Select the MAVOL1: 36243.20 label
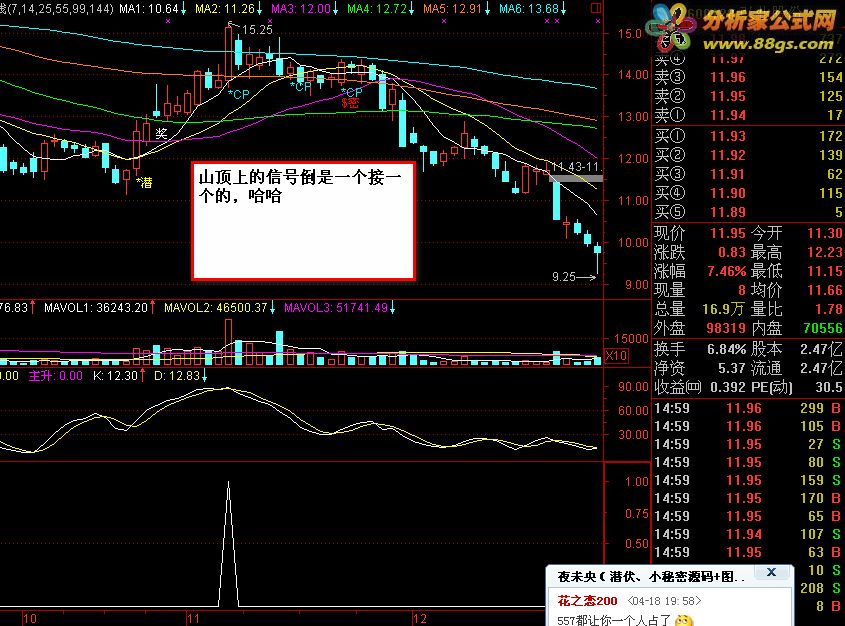The height and width of the screenshot is (626, 845). [x=100, y=308]
